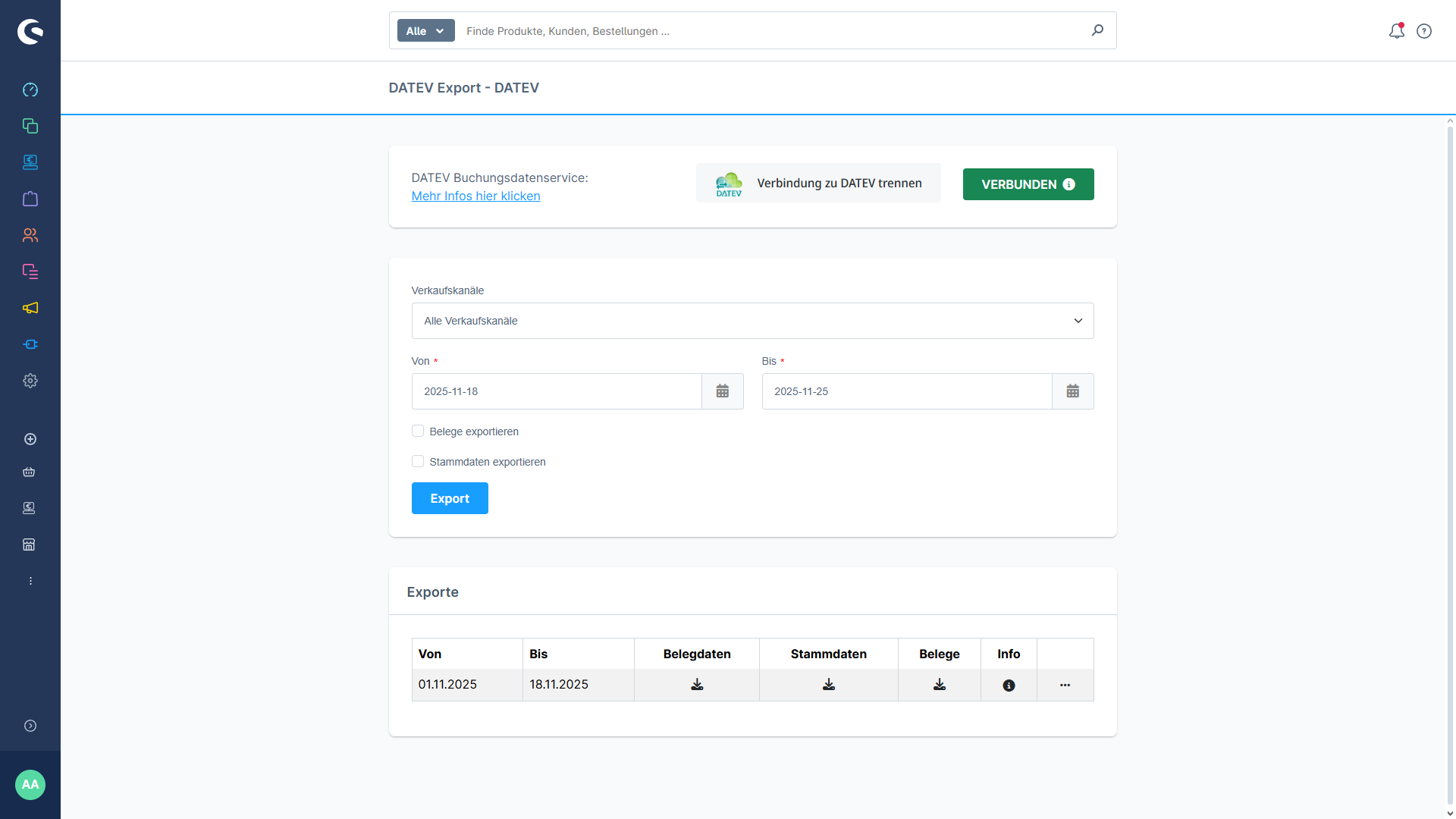Image resolution: width=1456 pixels, height=819 pixels.
Task: Open the Marketing megaphone icon
Action: [30, 308]
